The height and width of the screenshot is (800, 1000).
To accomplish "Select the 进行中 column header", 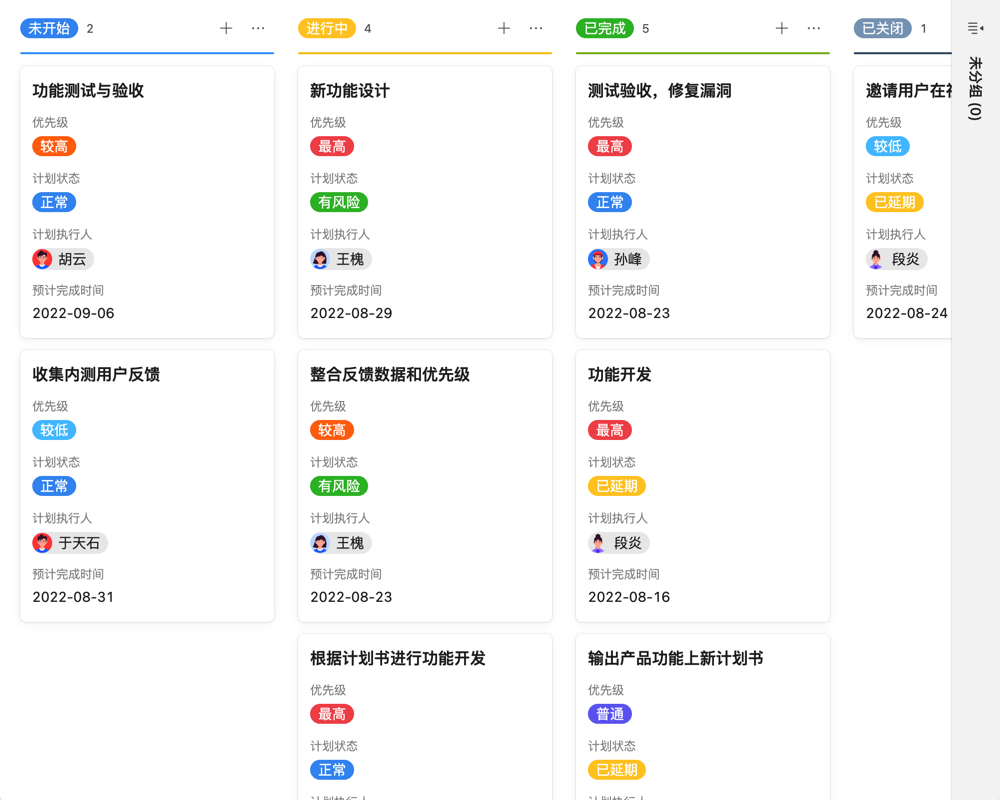I will [x=327, y=28].
